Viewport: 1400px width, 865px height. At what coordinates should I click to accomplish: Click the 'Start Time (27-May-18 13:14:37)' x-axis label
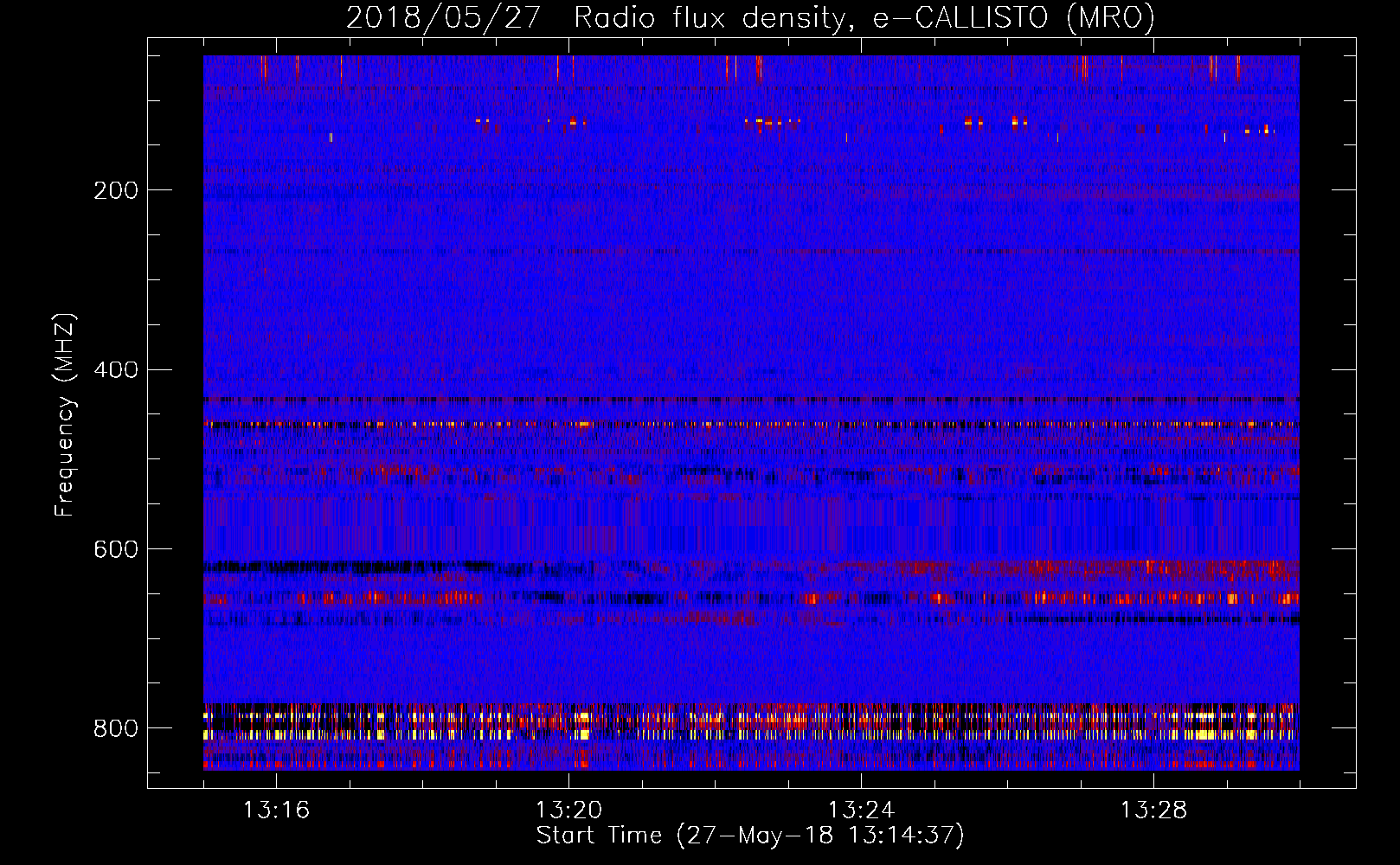pos(750,836)
